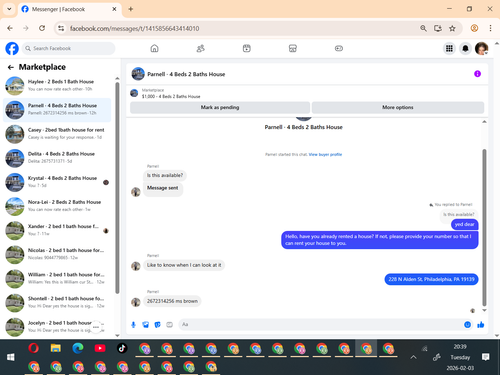Click the address bar URL

[134, 29]
